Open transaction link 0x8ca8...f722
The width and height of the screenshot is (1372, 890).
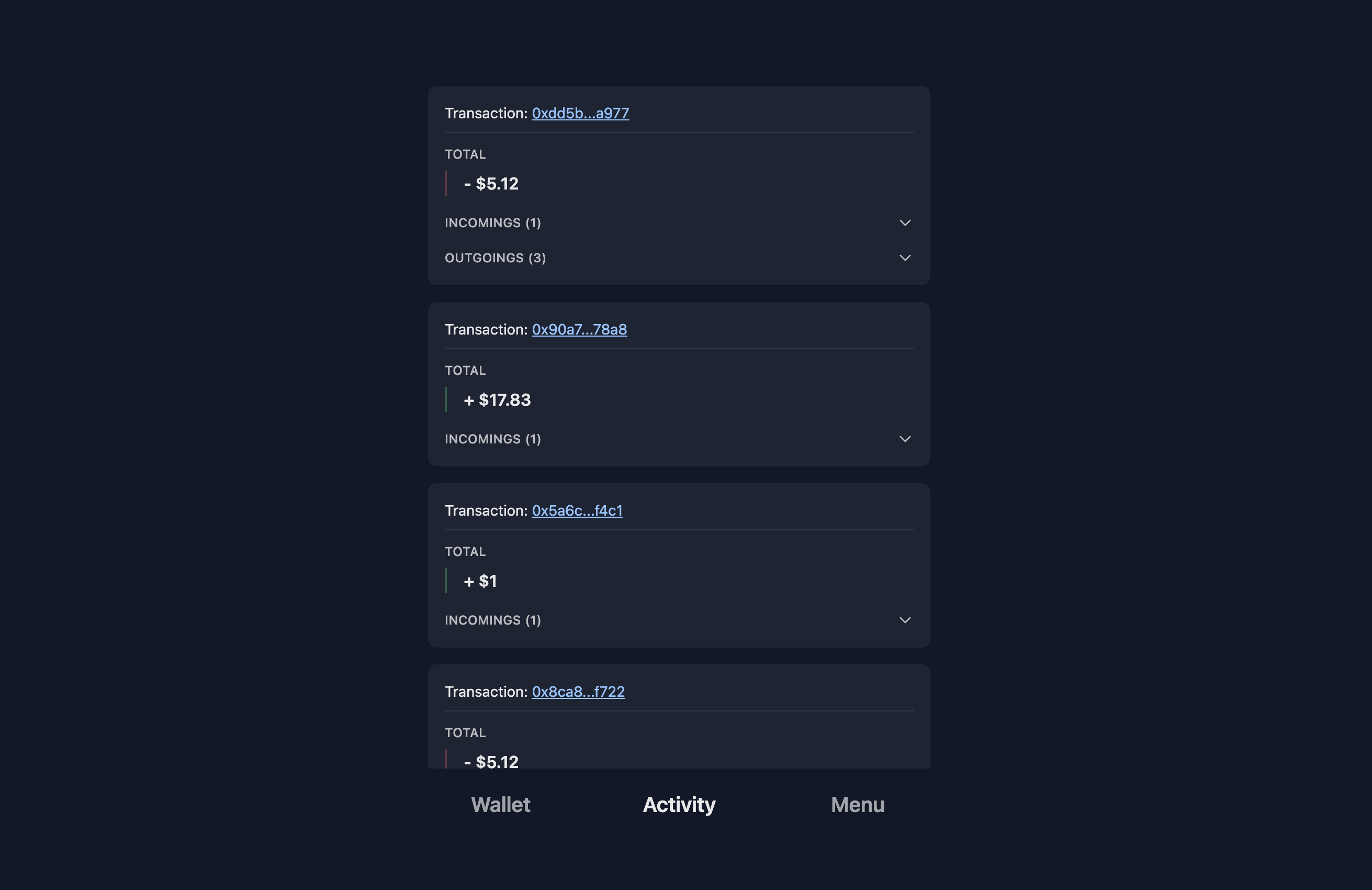point(578,692)
